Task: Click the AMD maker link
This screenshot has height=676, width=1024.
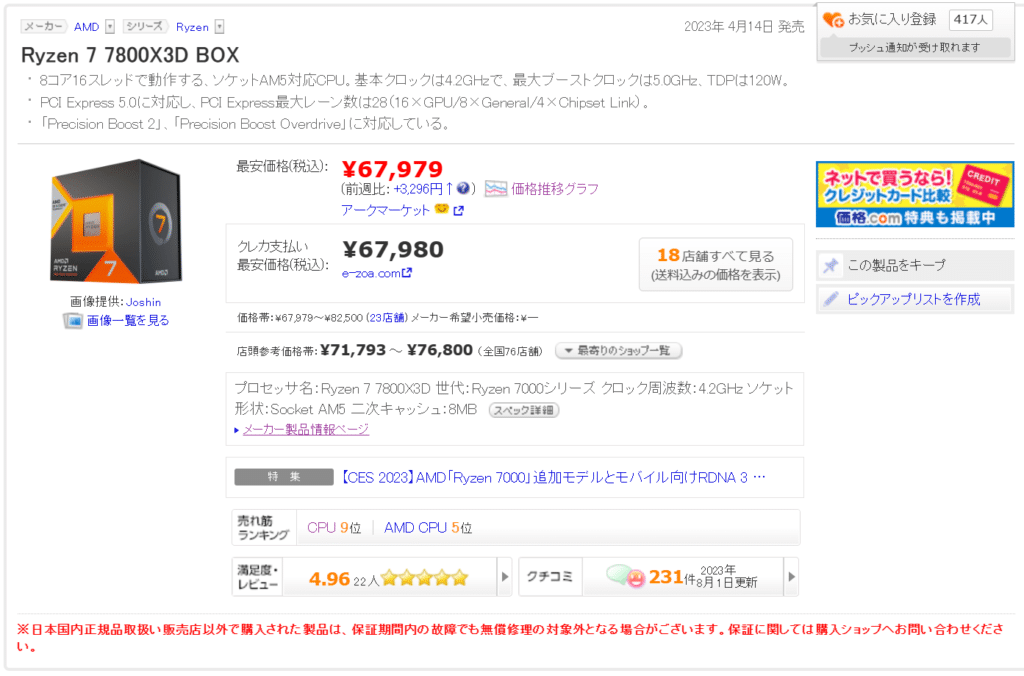Action: click(x=86, y=27)
